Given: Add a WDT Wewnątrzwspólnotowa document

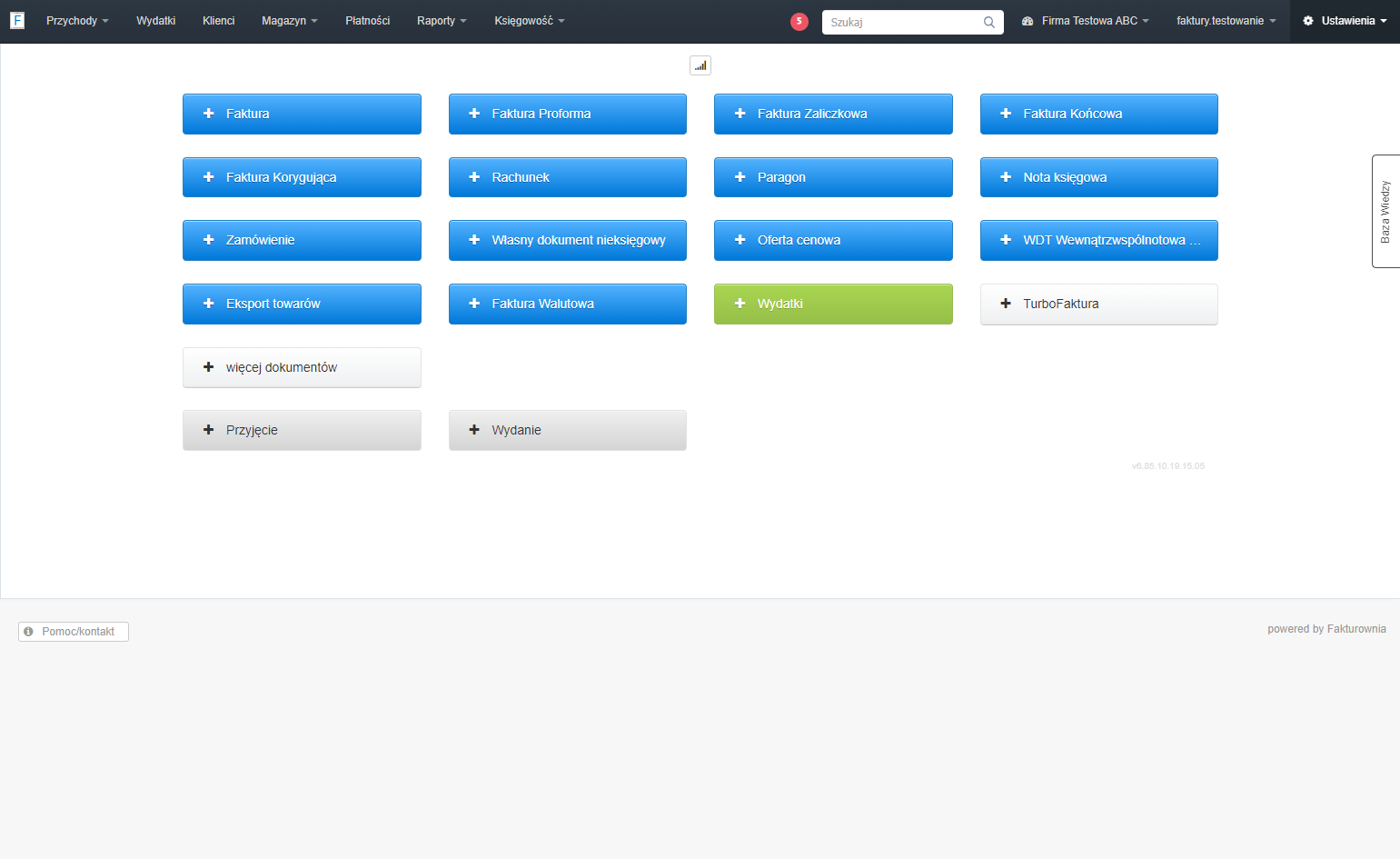Looking at the screenshot, I should click(1099, 240).
